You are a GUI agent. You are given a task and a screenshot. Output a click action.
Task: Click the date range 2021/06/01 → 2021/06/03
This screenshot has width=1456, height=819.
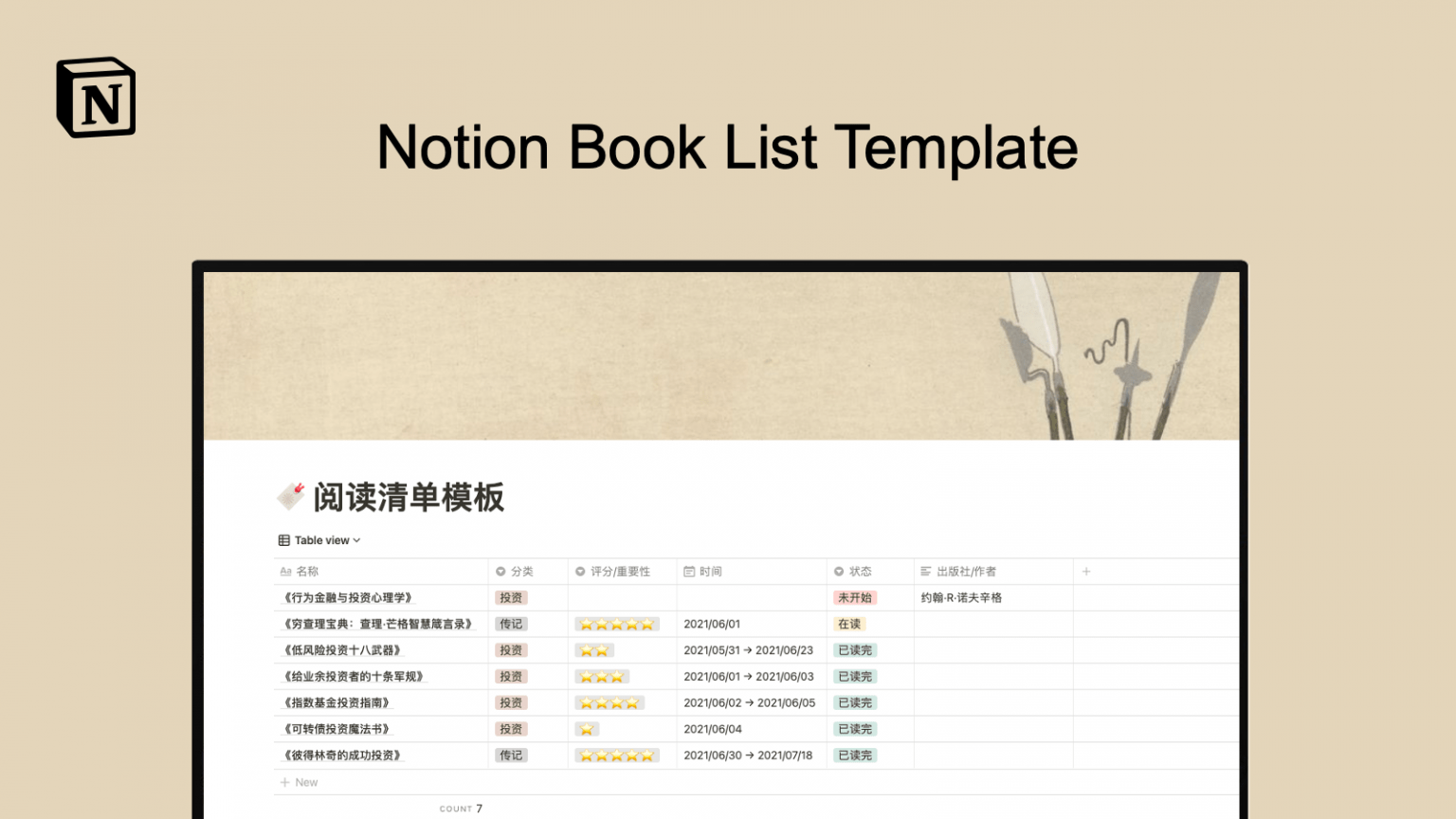coord(748,677)
